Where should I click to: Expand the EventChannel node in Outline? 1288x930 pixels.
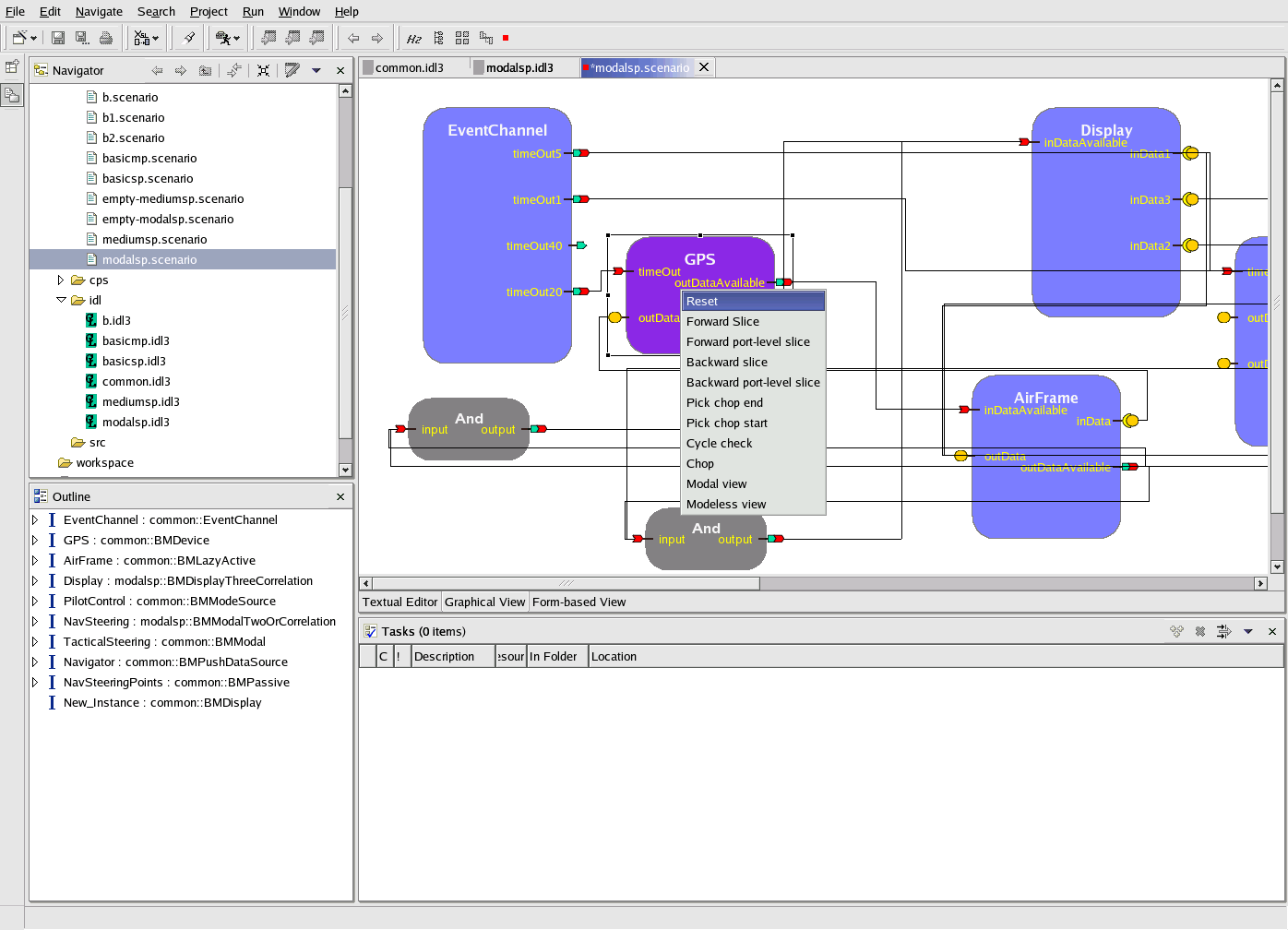click(35, 519)
